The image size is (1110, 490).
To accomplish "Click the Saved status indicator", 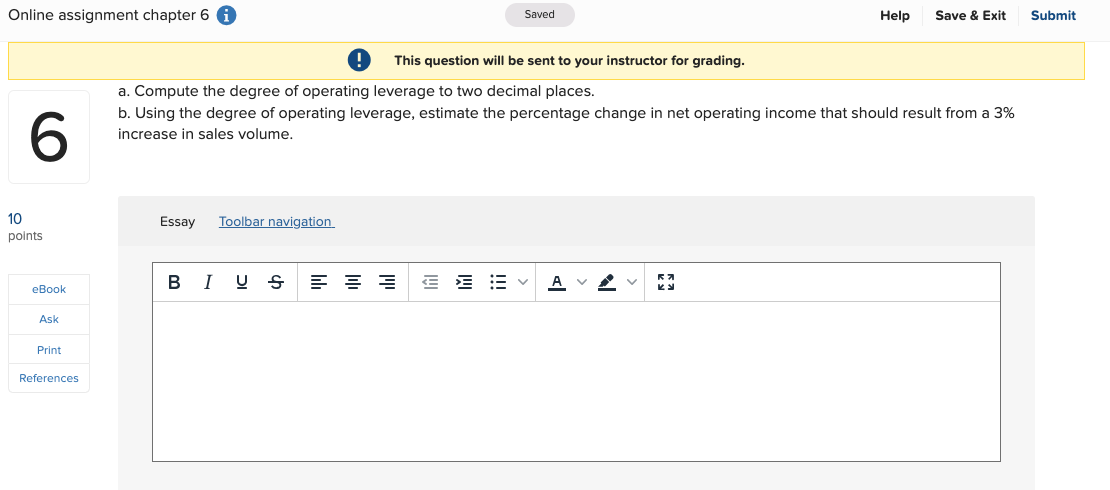I will tap(539, 15).
